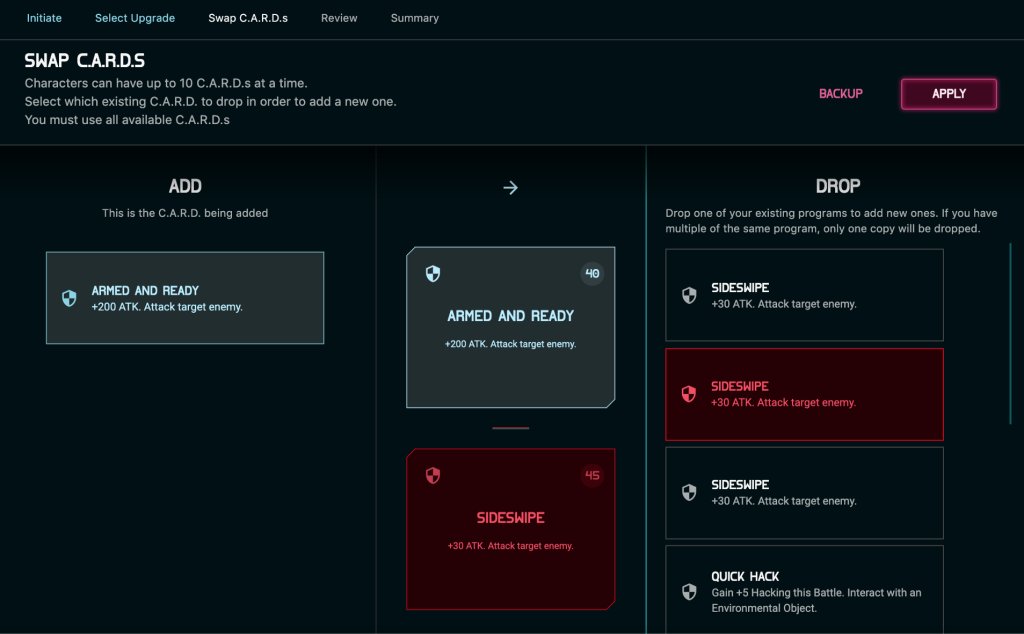This screenshot has height=634, width=1024.
Task: Click the 40 cost badge on Armed and Ready
Action: click(592, 273)
